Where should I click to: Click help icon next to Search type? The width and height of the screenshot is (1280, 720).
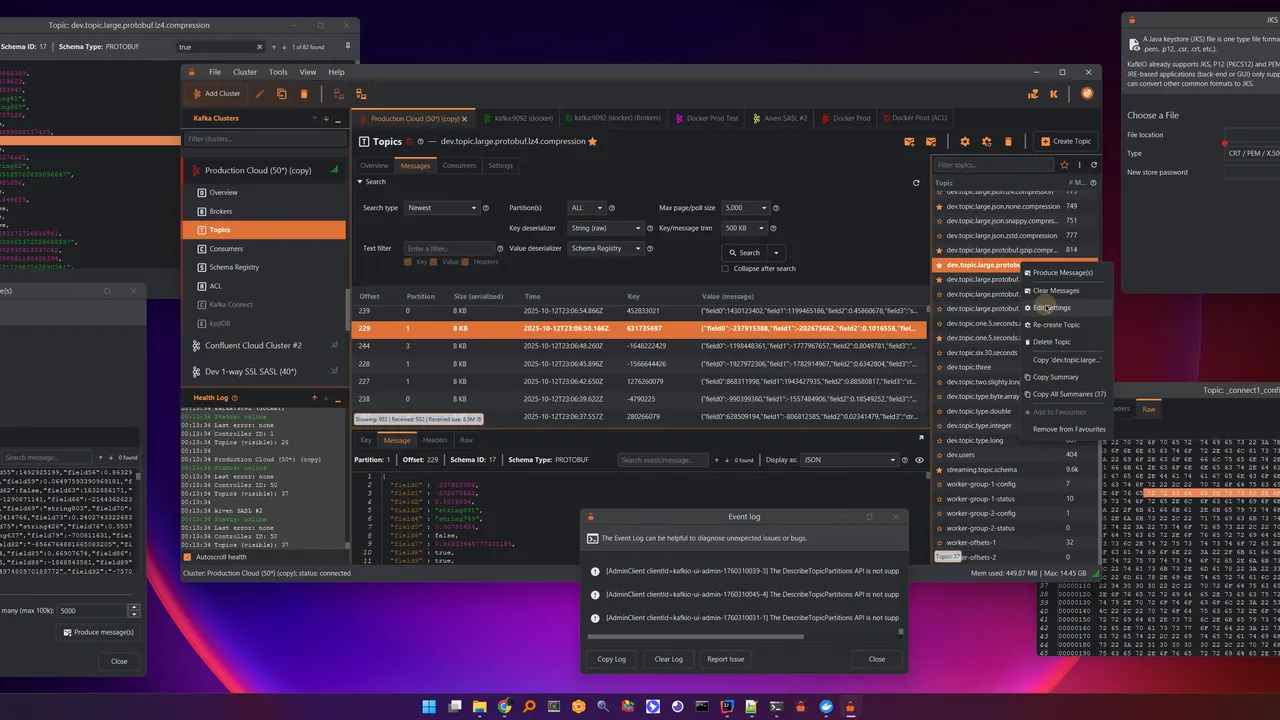pos(486,208)
